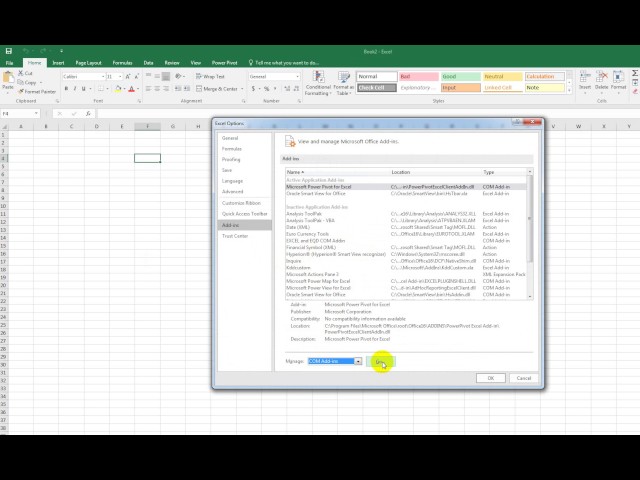Select Customize Ribbon in Options sidebar
The height and width of the screenshot is (480, 640).
(x=241, y=203)
